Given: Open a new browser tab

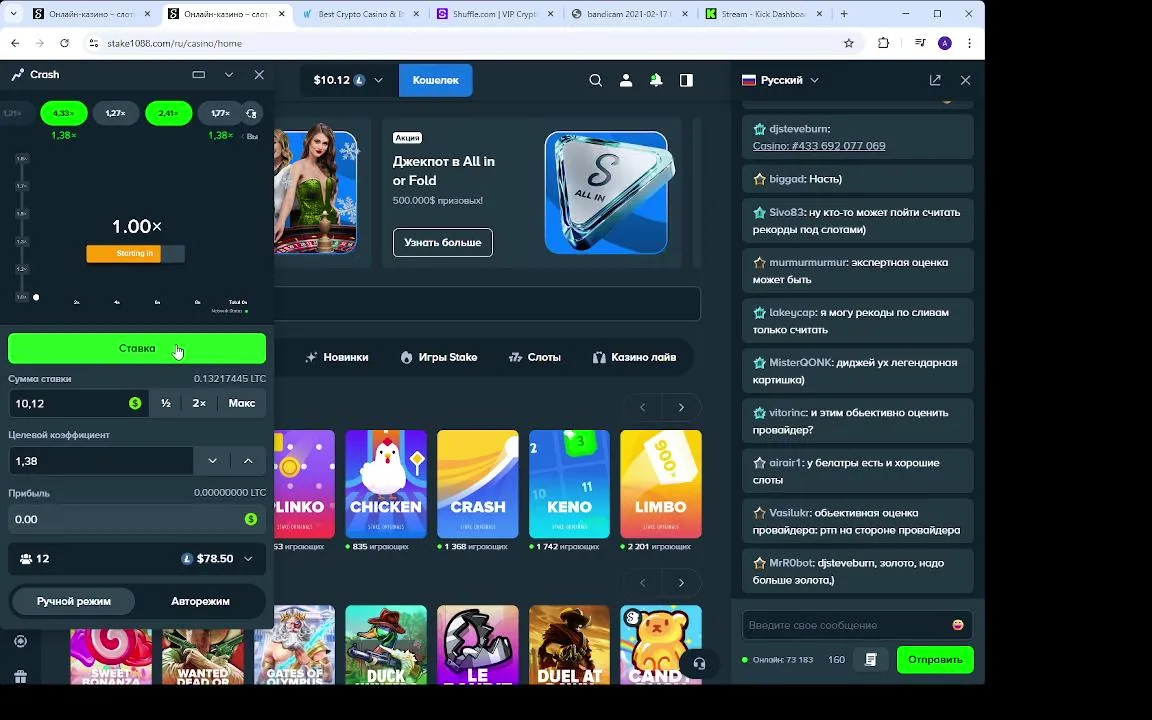Looking at the screenshot, I should pyautogui.click(x=844, y=14).
